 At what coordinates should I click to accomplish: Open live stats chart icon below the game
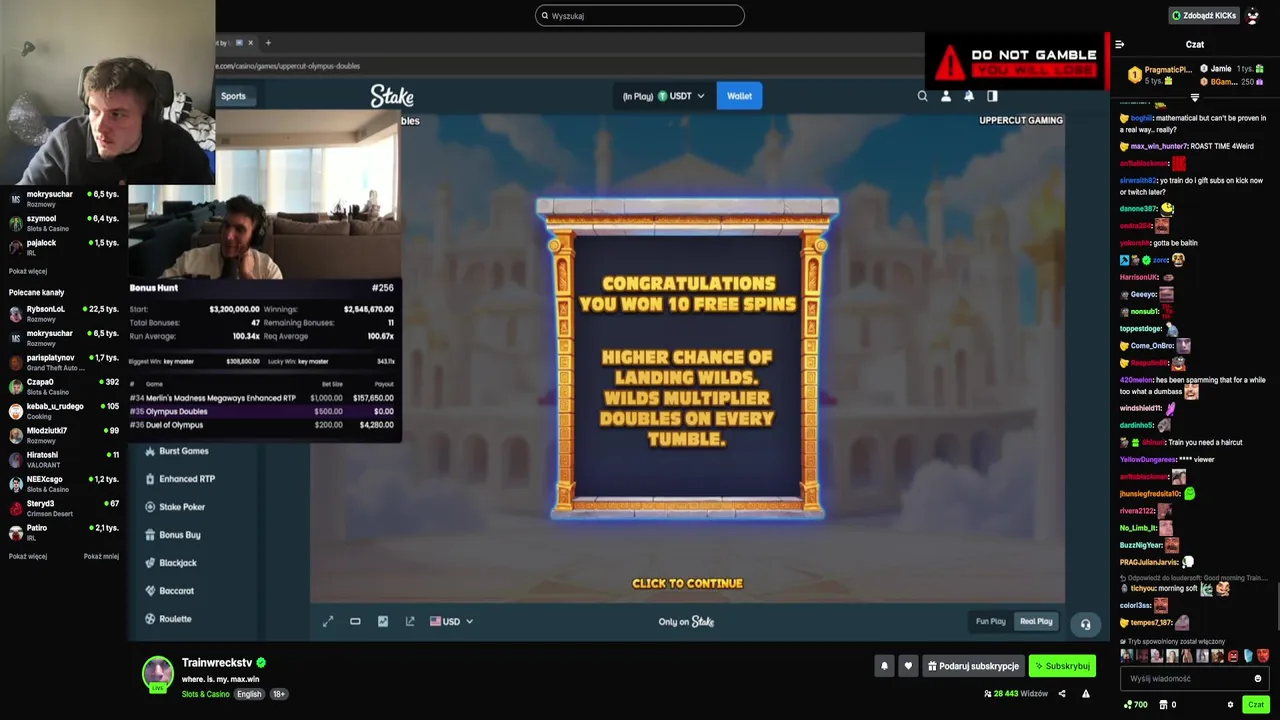(382, 621)
